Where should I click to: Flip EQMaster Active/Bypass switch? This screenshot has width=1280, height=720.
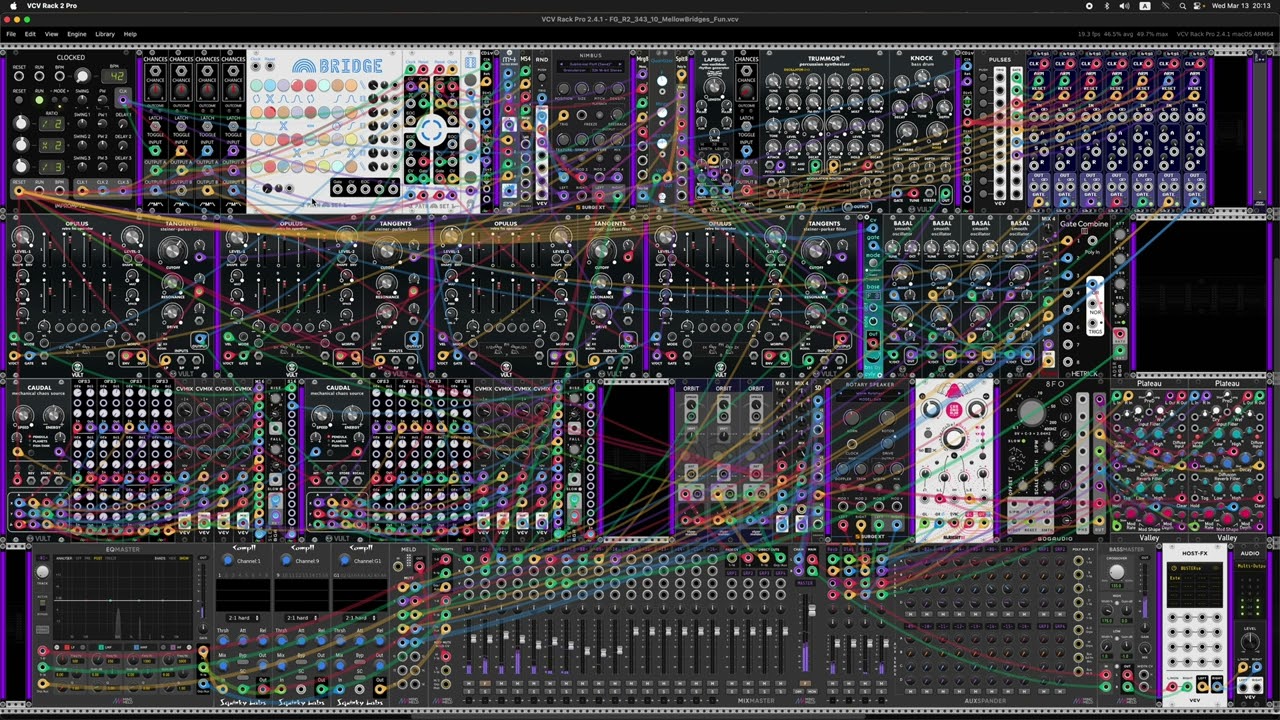click(42, 605)
